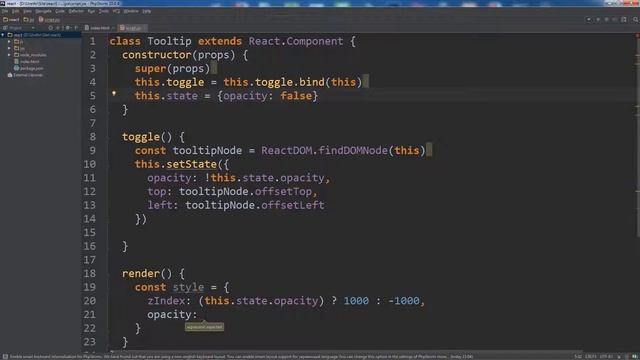The width and height of the screenshot is (640, 360).
Task: Open the Window menu
Action: coord(131,11)
